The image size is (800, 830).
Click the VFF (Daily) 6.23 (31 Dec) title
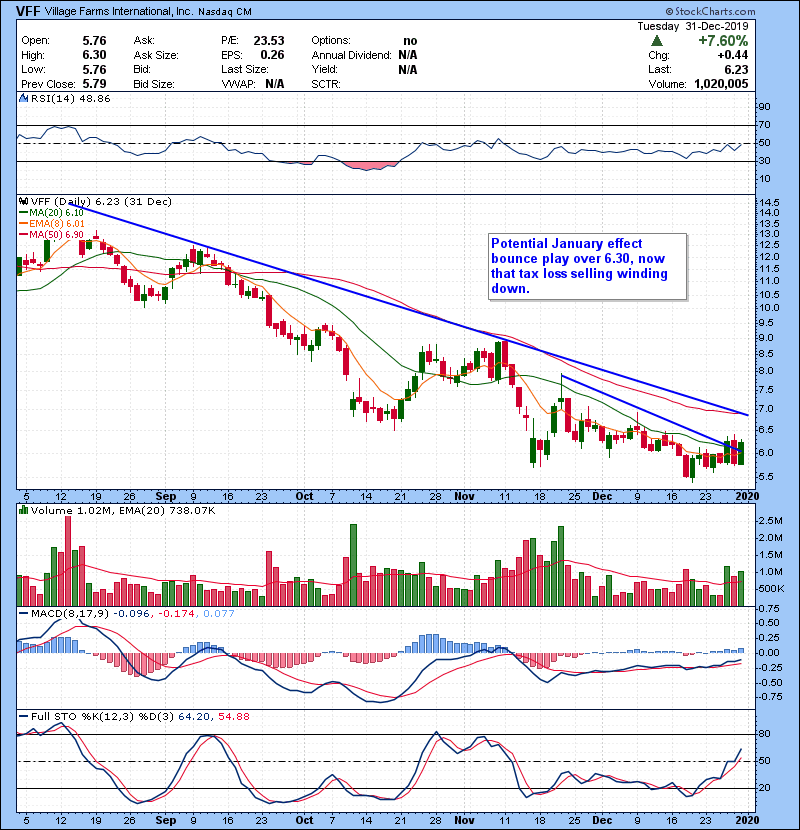(x=101, y=201)
